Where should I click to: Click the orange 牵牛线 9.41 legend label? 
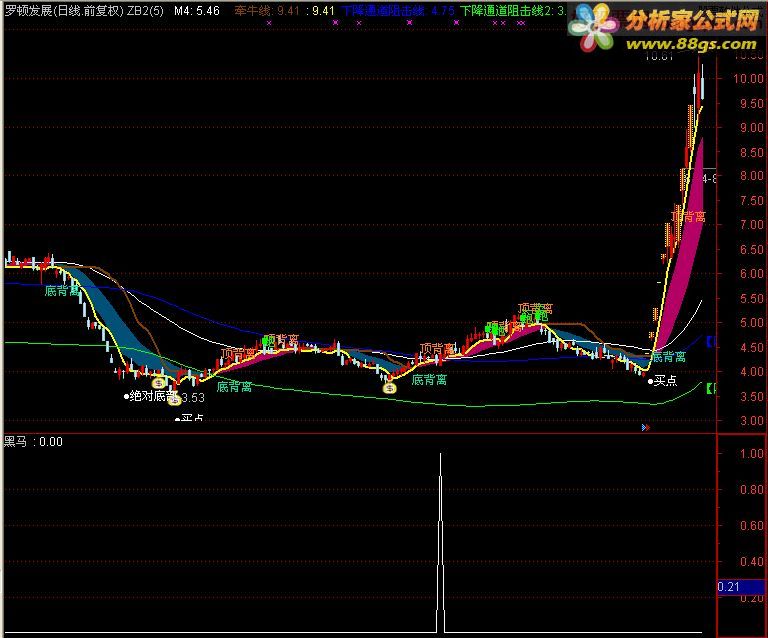coord(267,11)
